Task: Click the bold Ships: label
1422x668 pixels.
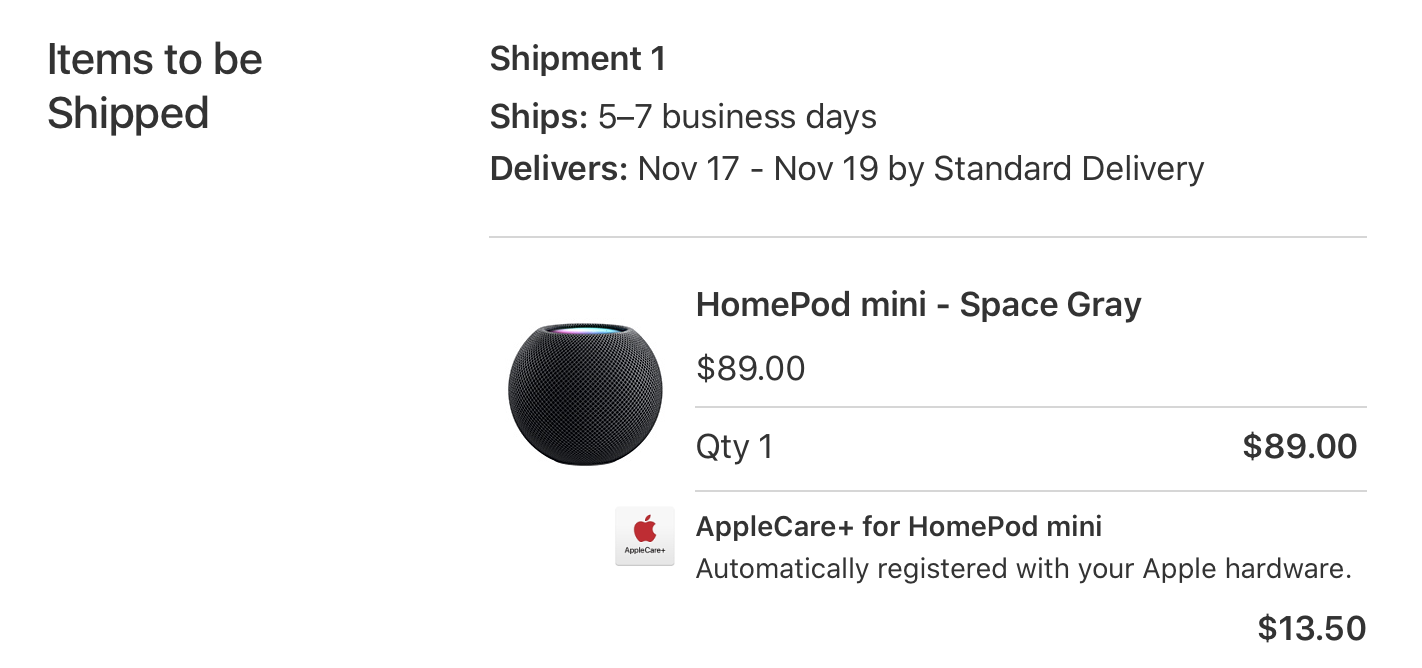Action: (x=538, y=117)
